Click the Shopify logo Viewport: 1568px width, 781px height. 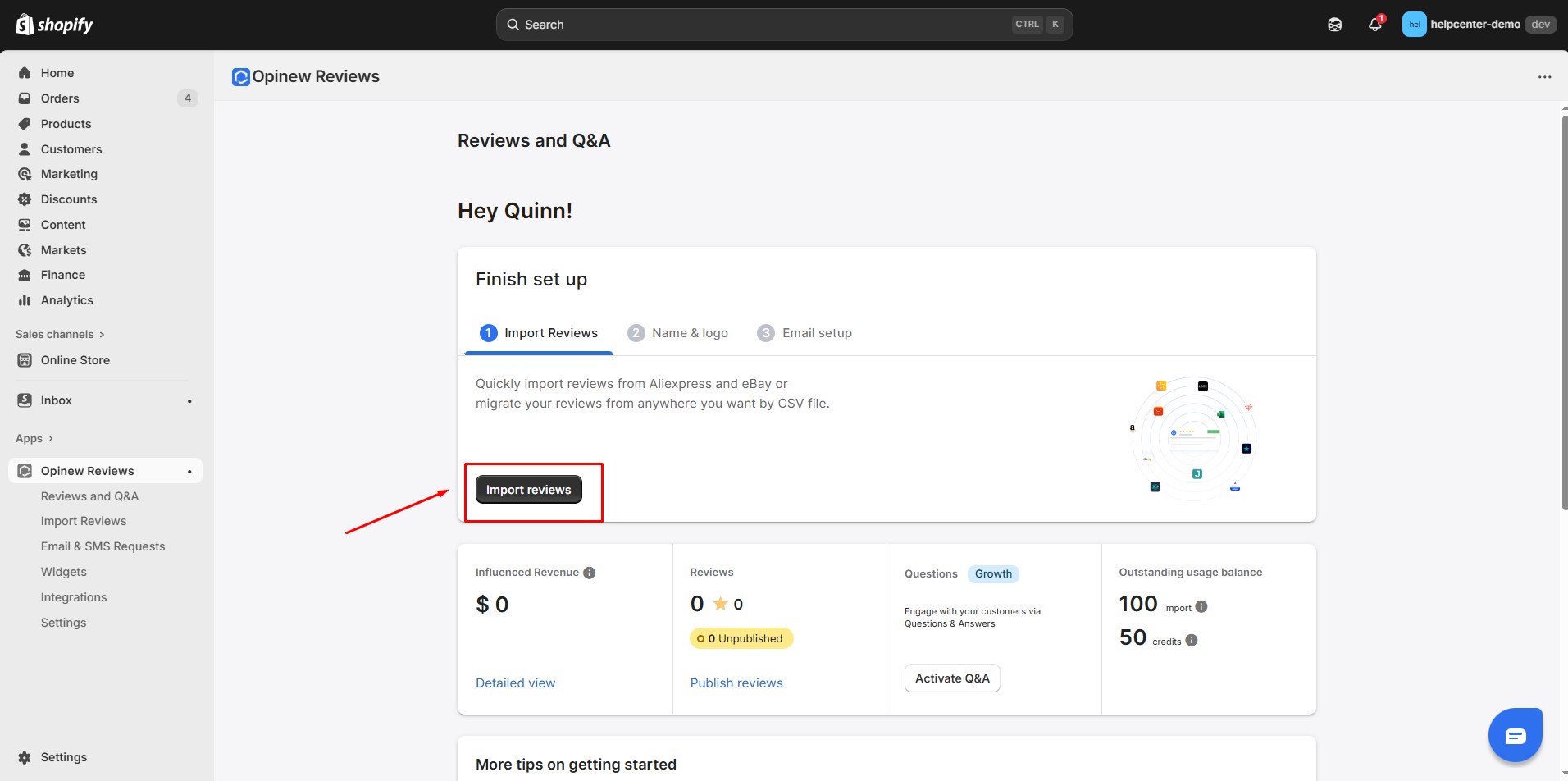point(54,25)
